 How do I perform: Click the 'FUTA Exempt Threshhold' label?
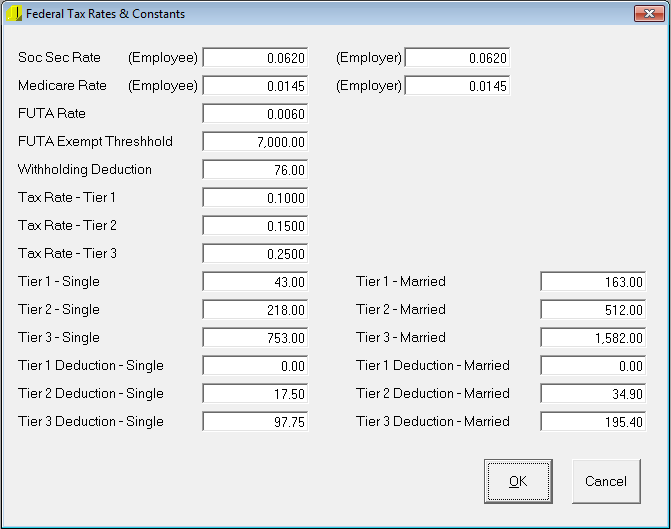pos(95,142)
